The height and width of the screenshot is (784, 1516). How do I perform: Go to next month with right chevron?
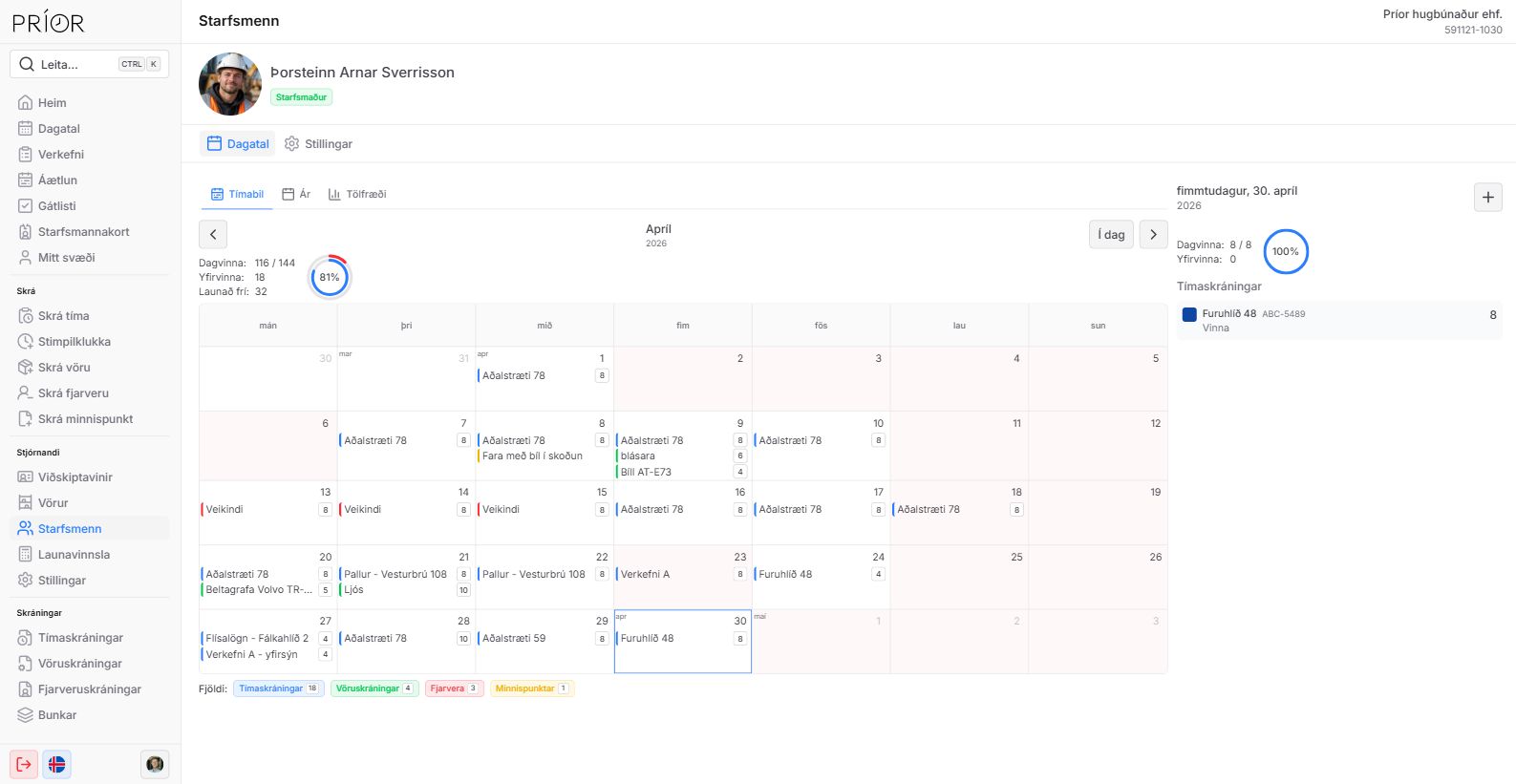(x=1154, y=235)
